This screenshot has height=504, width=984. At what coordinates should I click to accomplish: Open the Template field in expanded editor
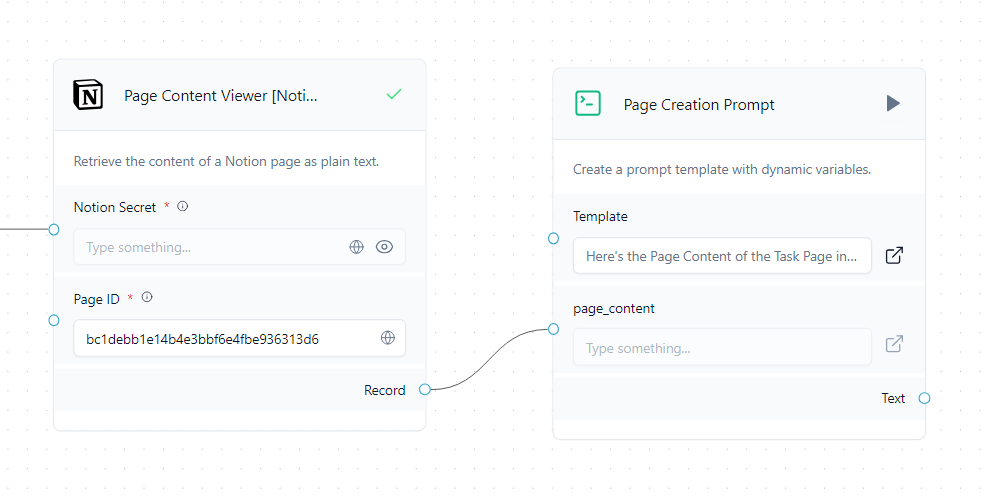pyautogui.click(x=894, y=256)
